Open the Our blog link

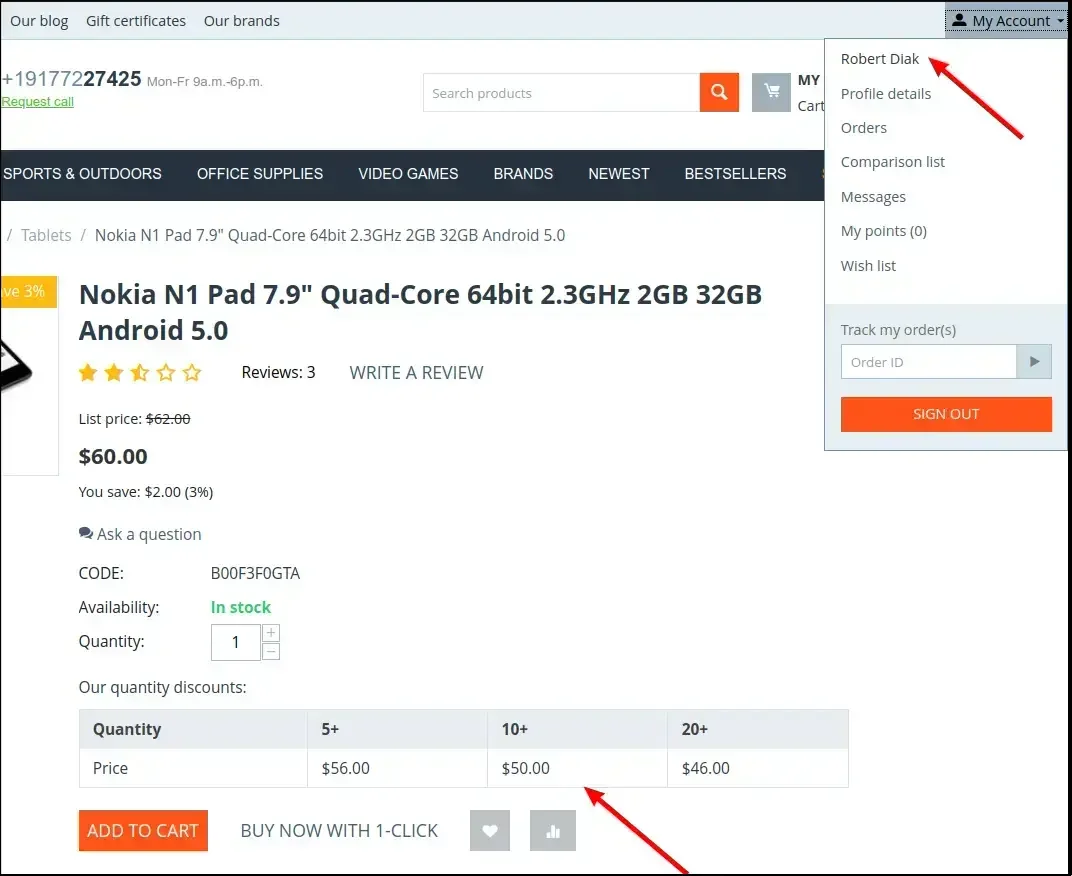(x=39, y=21)
